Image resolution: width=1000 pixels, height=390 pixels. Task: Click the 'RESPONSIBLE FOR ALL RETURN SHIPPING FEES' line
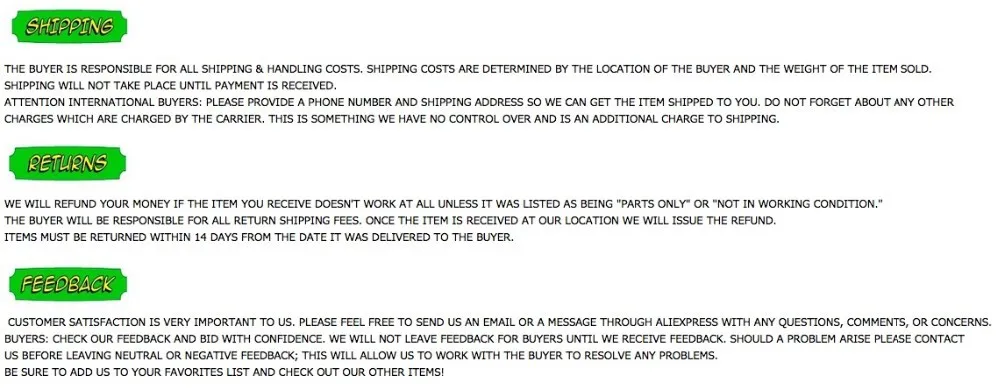coord(390,221)
